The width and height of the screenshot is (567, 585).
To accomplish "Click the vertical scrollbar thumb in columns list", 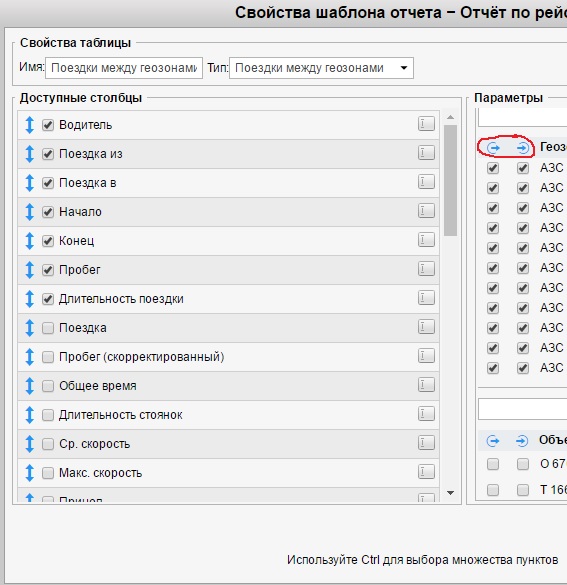I will 451,181.
